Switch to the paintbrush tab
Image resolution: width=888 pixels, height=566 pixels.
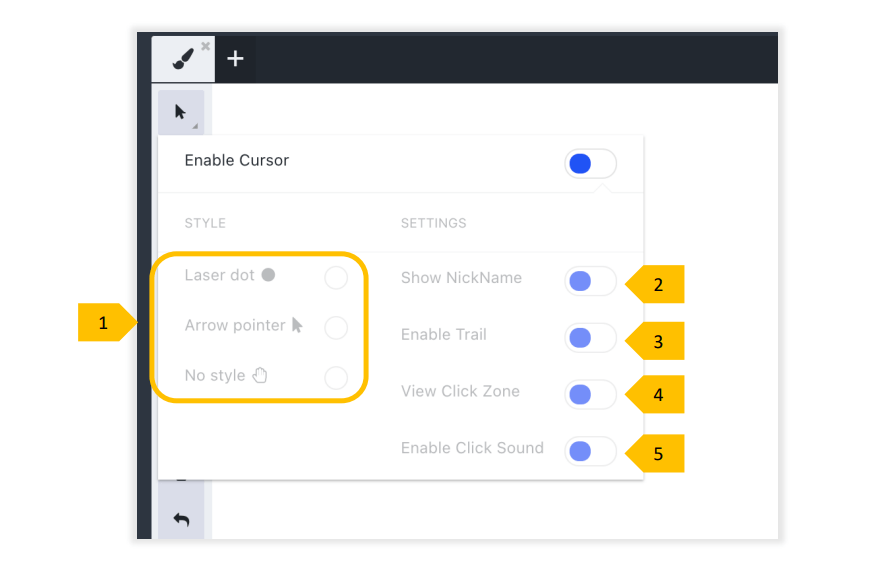(182, 60)
